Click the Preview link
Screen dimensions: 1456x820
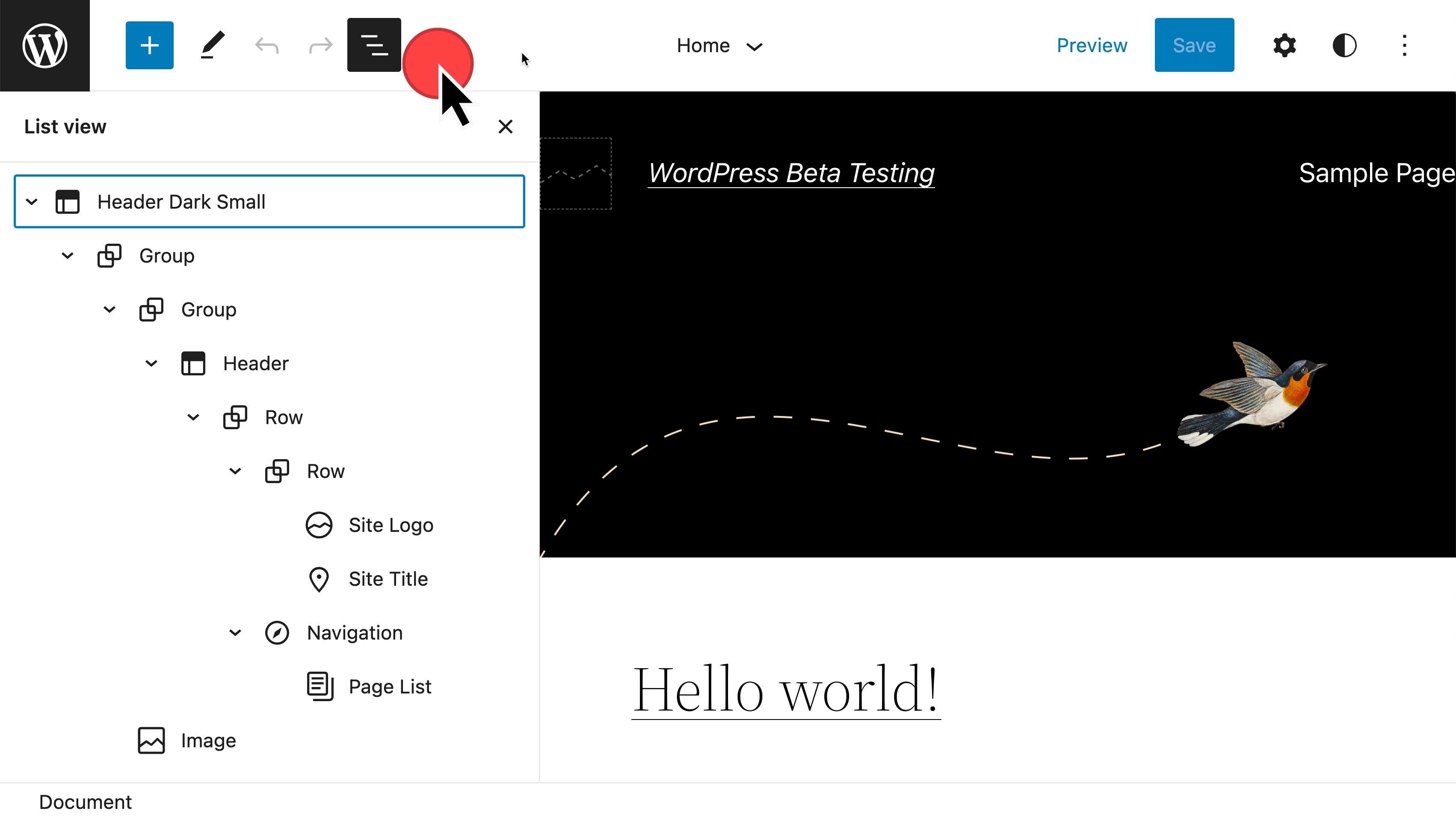pos(1092,45)
